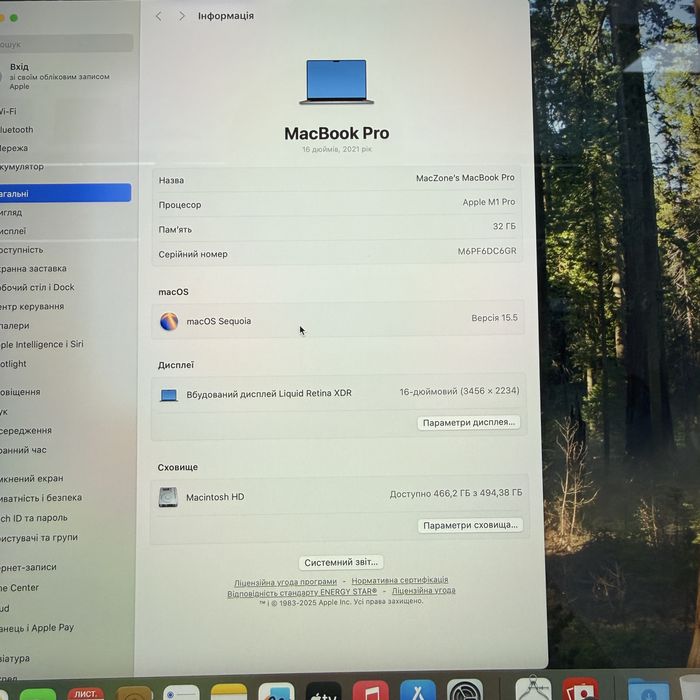700x700 pixels.
Task: Click the MacBook Pro laptop image
Action: [337, 82]
